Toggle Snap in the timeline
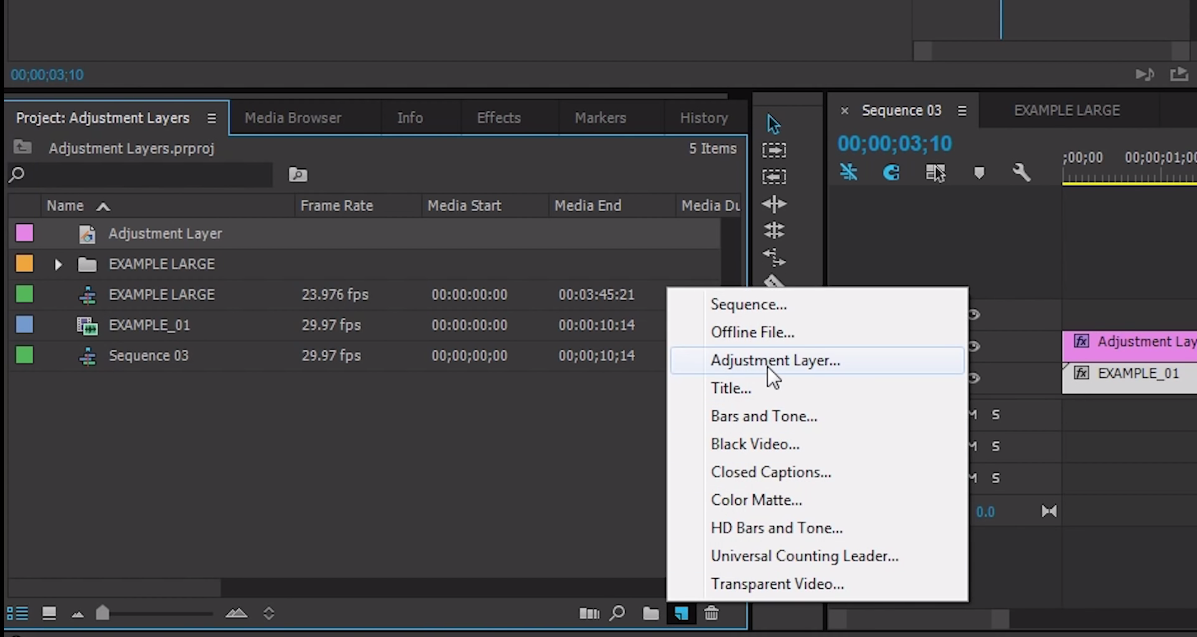This screenshot has width=1197, height=637. [892, 173]
